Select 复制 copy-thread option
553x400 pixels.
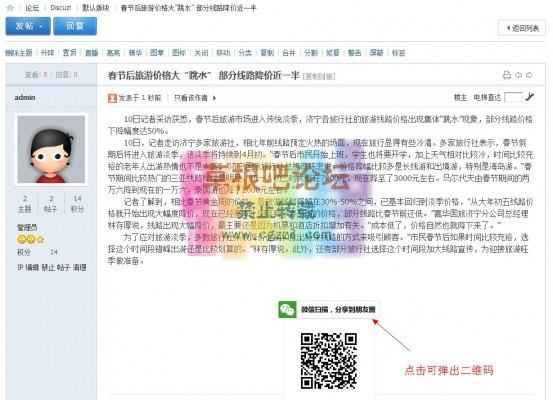[x=267, y=53]
